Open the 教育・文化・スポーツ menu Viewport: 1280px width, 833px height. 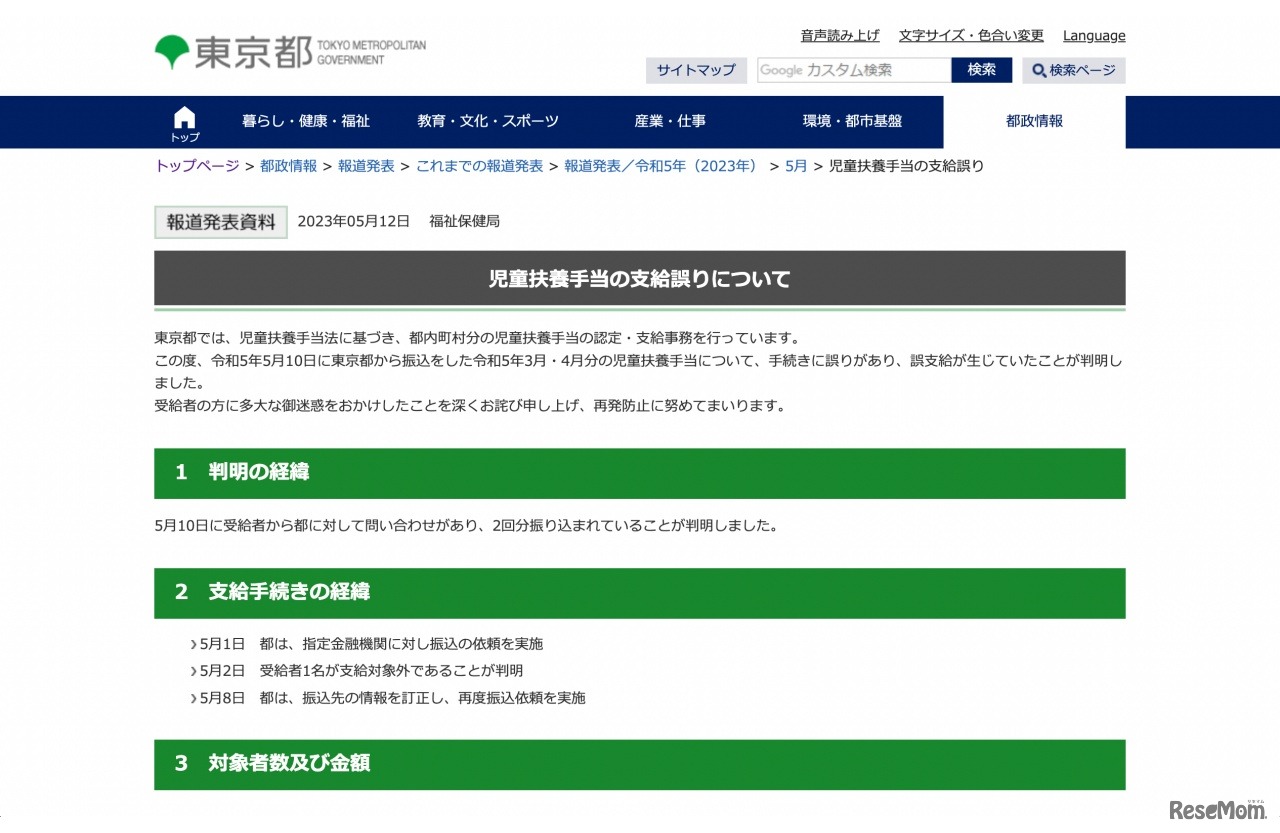[x=488, y=121]
